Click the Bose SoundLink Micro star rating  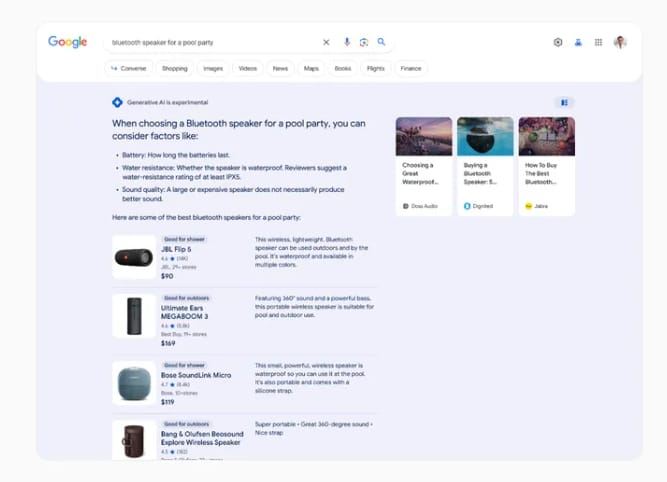pos(175,385)
